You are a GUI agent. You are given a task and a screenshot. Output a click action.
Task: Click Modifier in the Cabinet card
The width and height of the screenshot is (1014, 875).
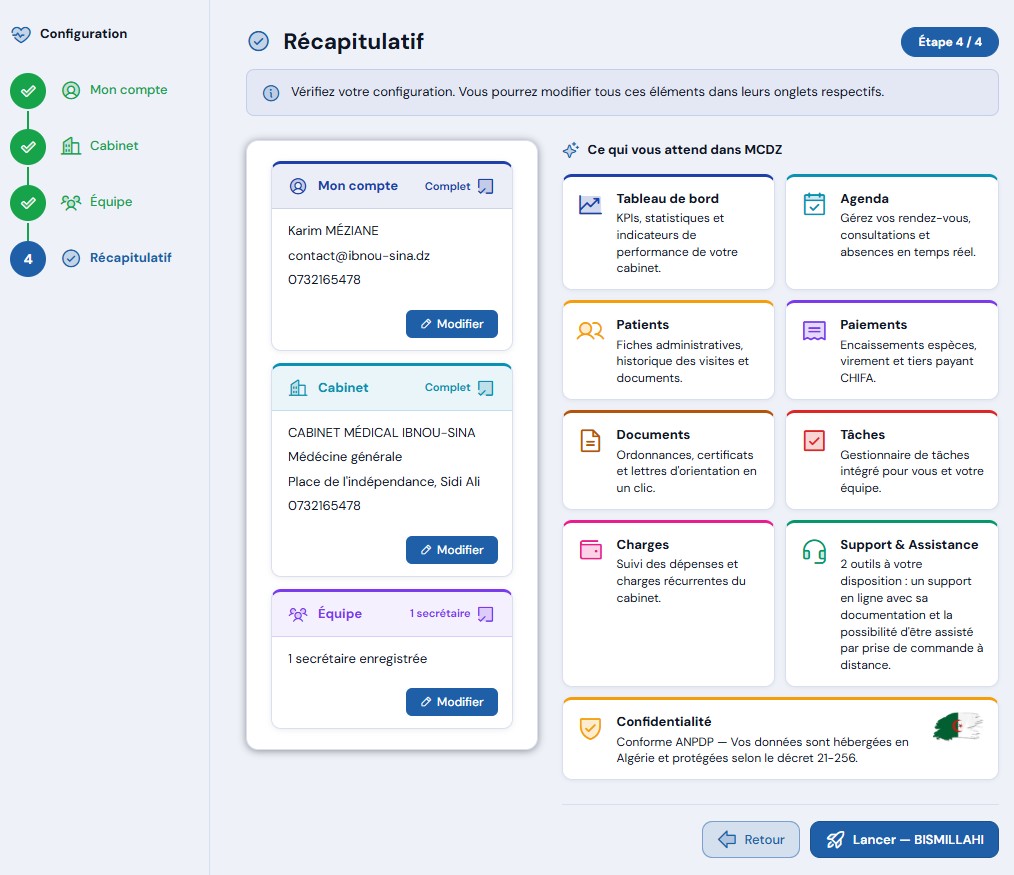(451, 550)
